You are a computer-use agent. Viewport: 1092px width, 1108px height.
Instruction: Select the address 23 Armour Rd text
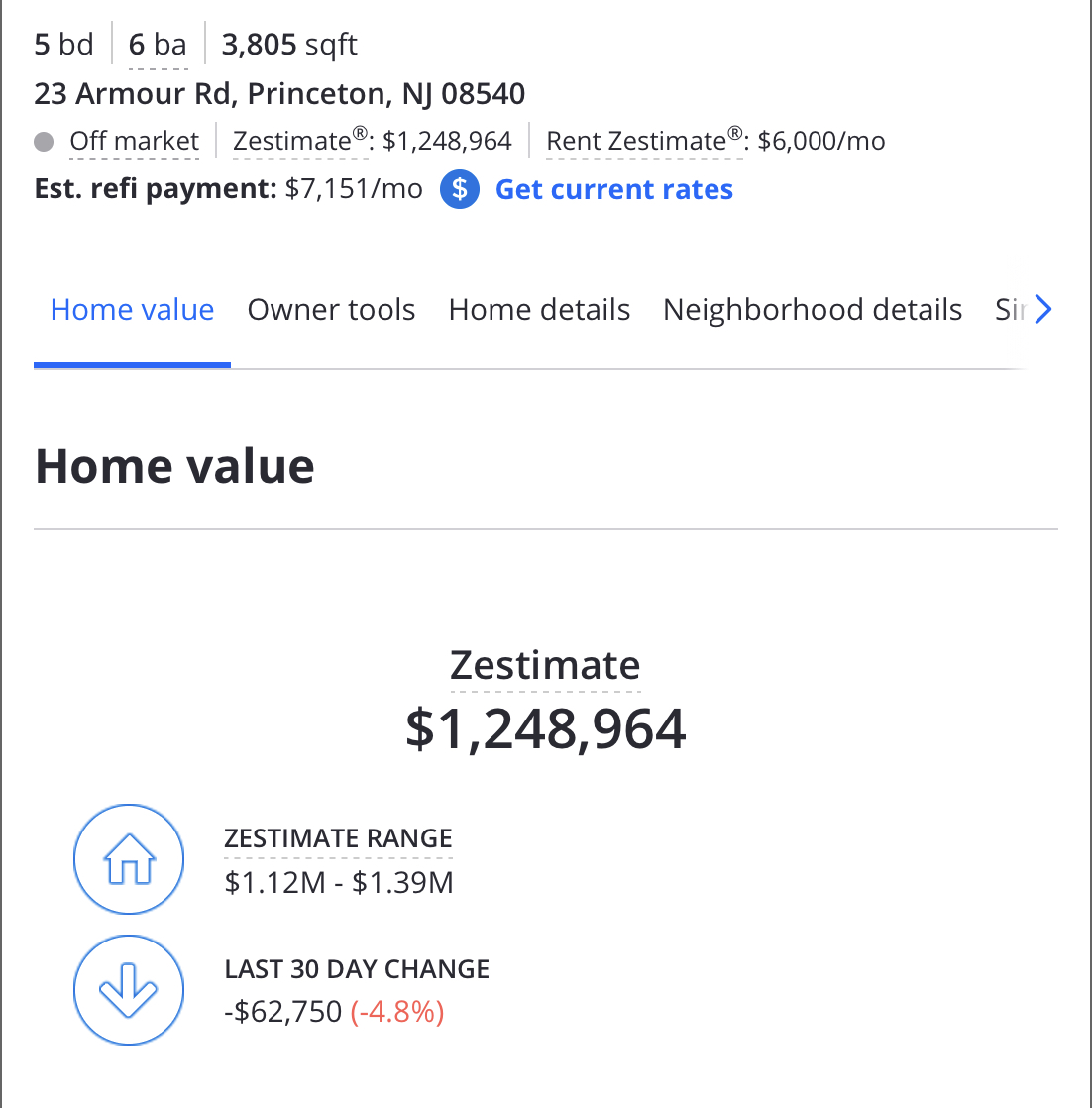(x=279, y=94)
